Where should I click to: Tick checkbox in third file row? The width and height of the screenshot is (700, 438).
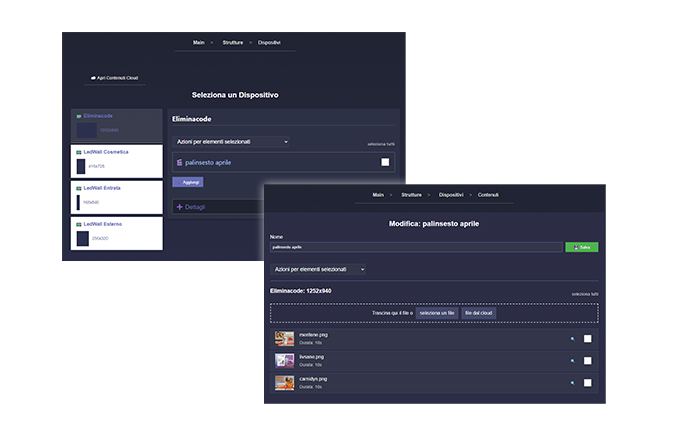[588, 383]
